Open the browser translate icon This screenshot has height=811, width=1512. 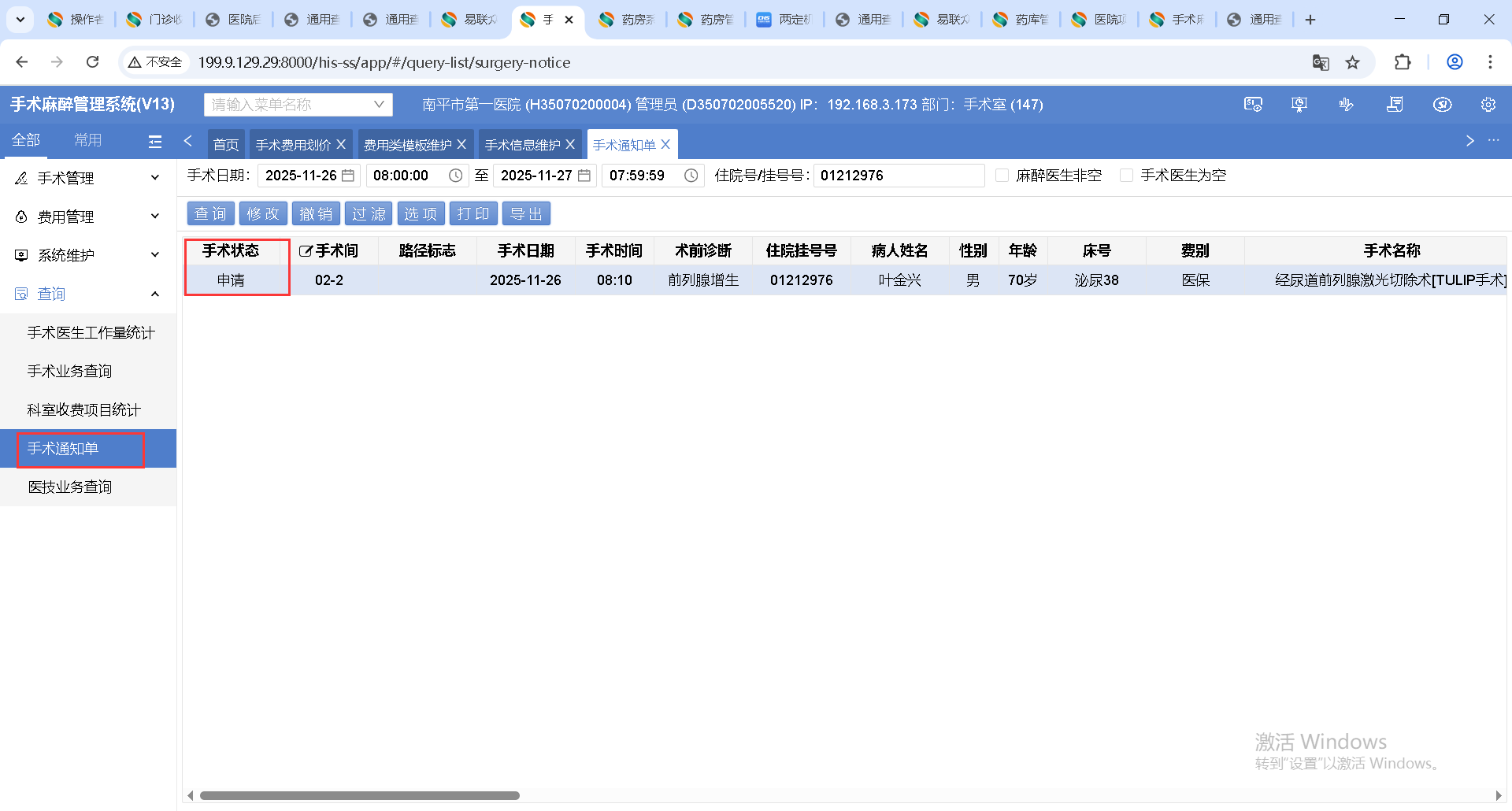[1321, 62]
